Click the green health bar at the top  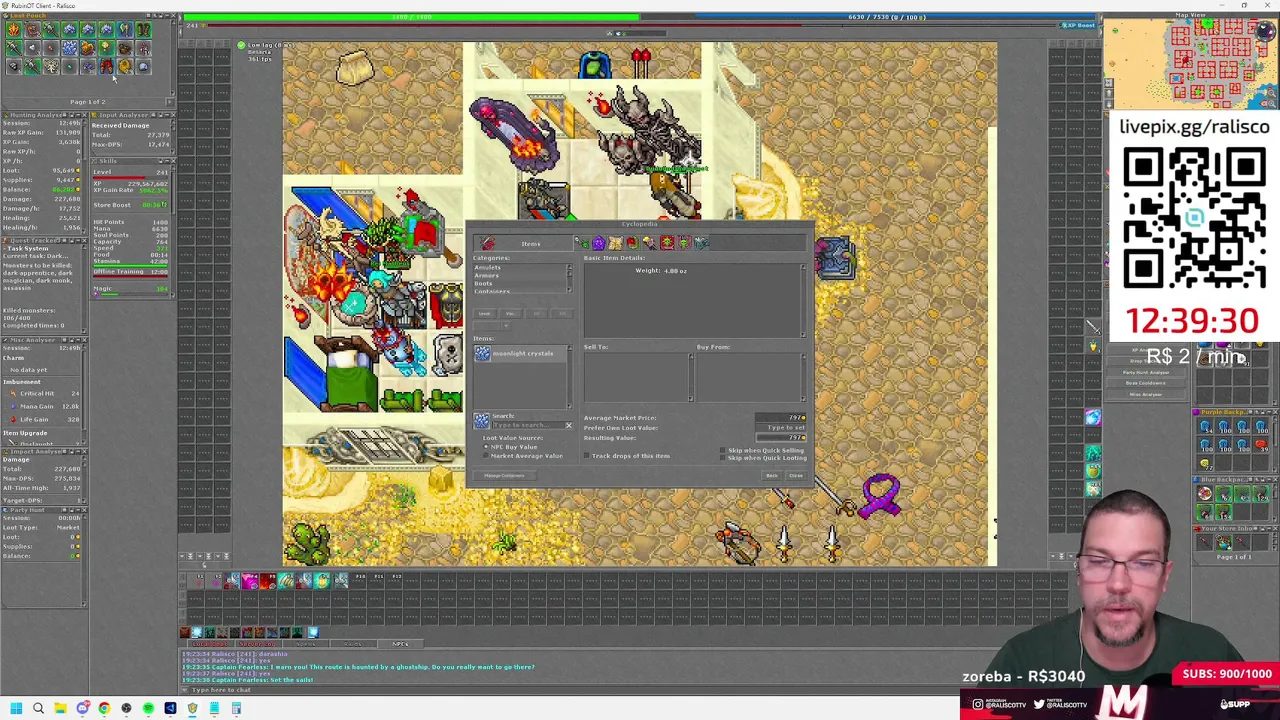[x=412, y=17]
